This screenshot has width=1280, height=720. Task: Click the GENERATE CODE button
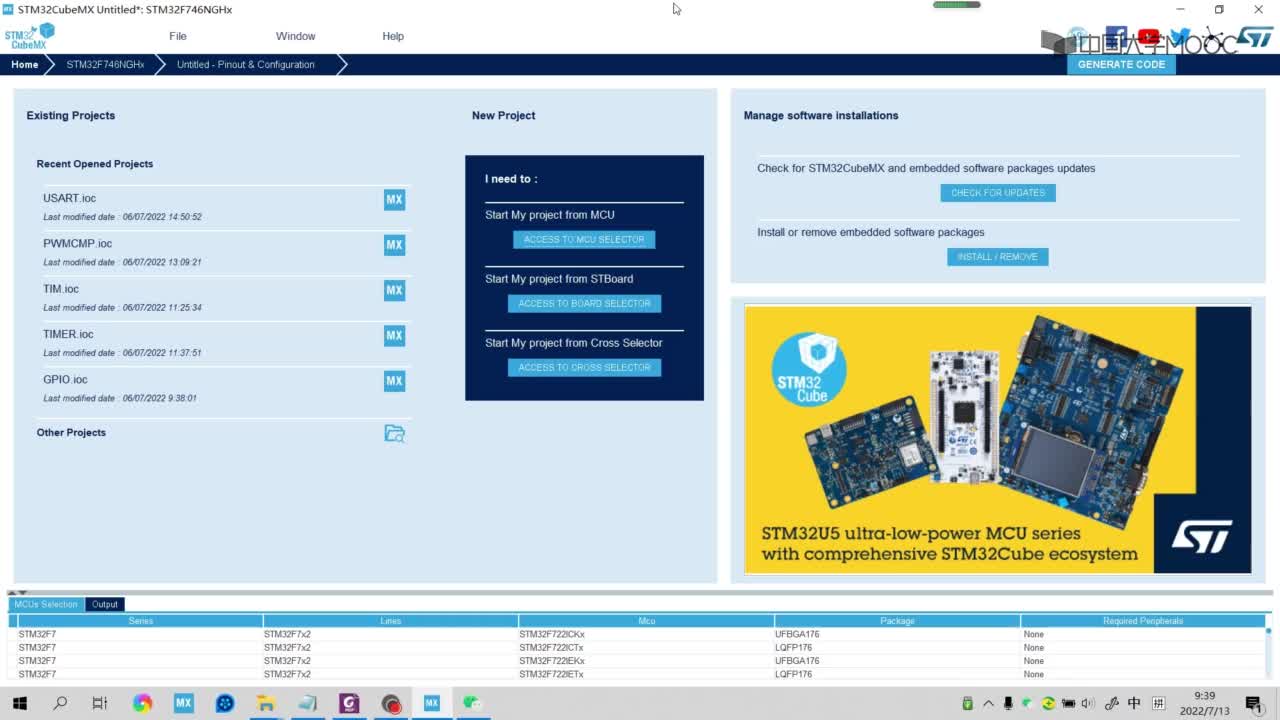click(x=1121, y=64)
